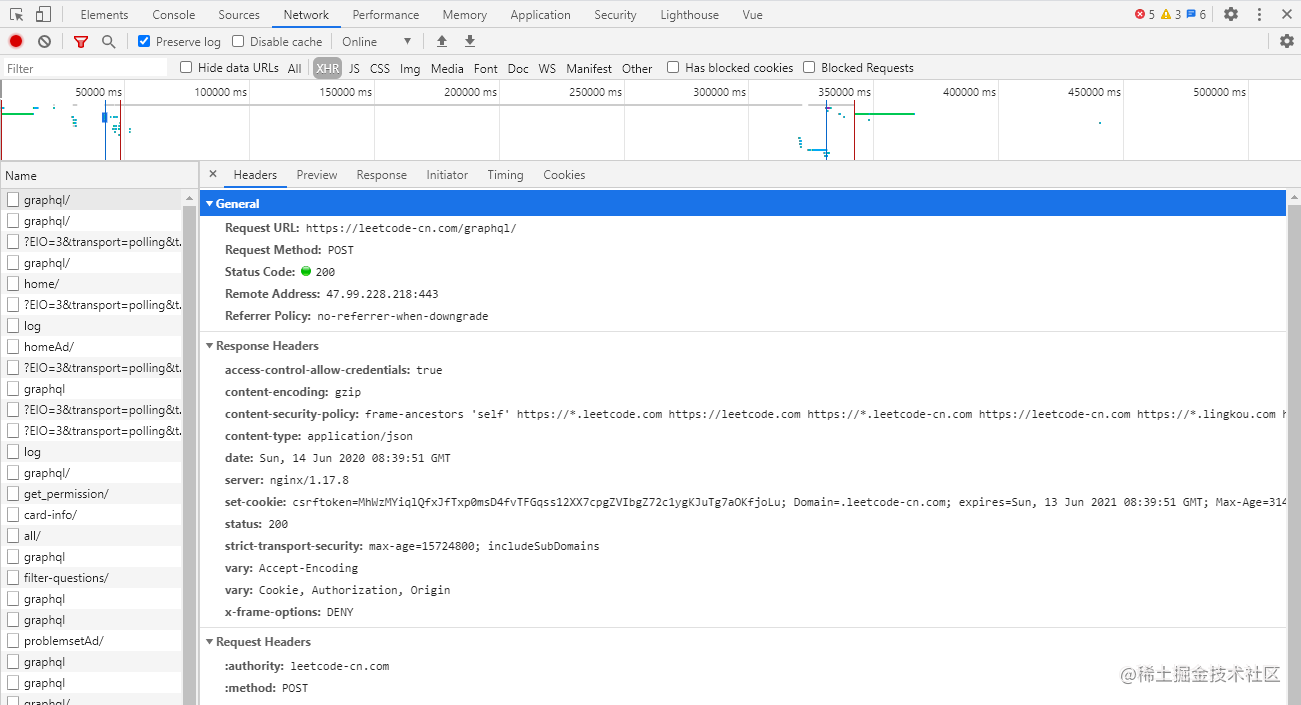Screen dimensions: 1301x705
Task: Open the Vue devtools panel
Action: point(752,14)
